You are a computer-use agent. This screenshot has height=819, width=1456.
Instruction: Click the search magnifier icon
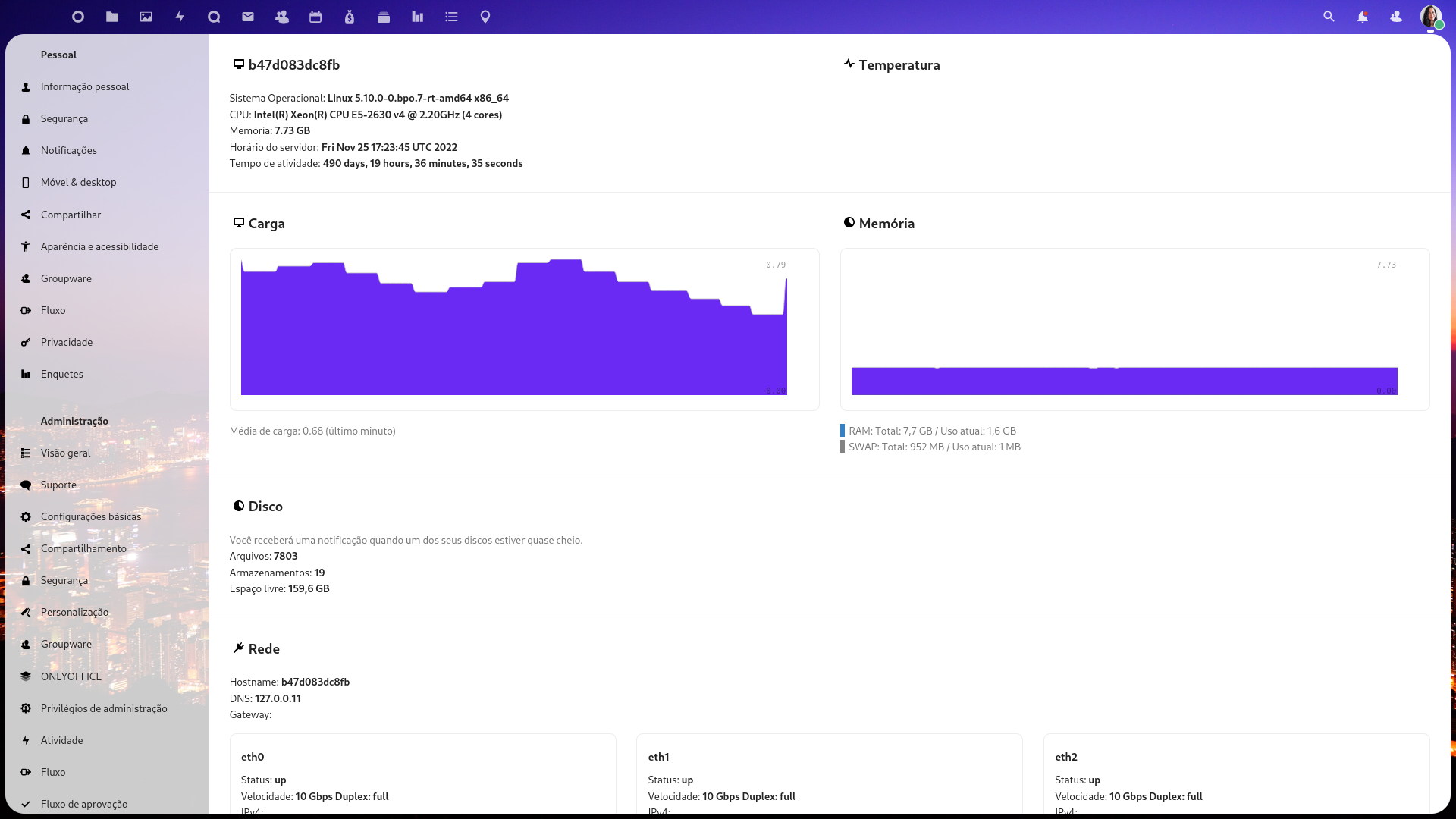(x=1329, y=17)
